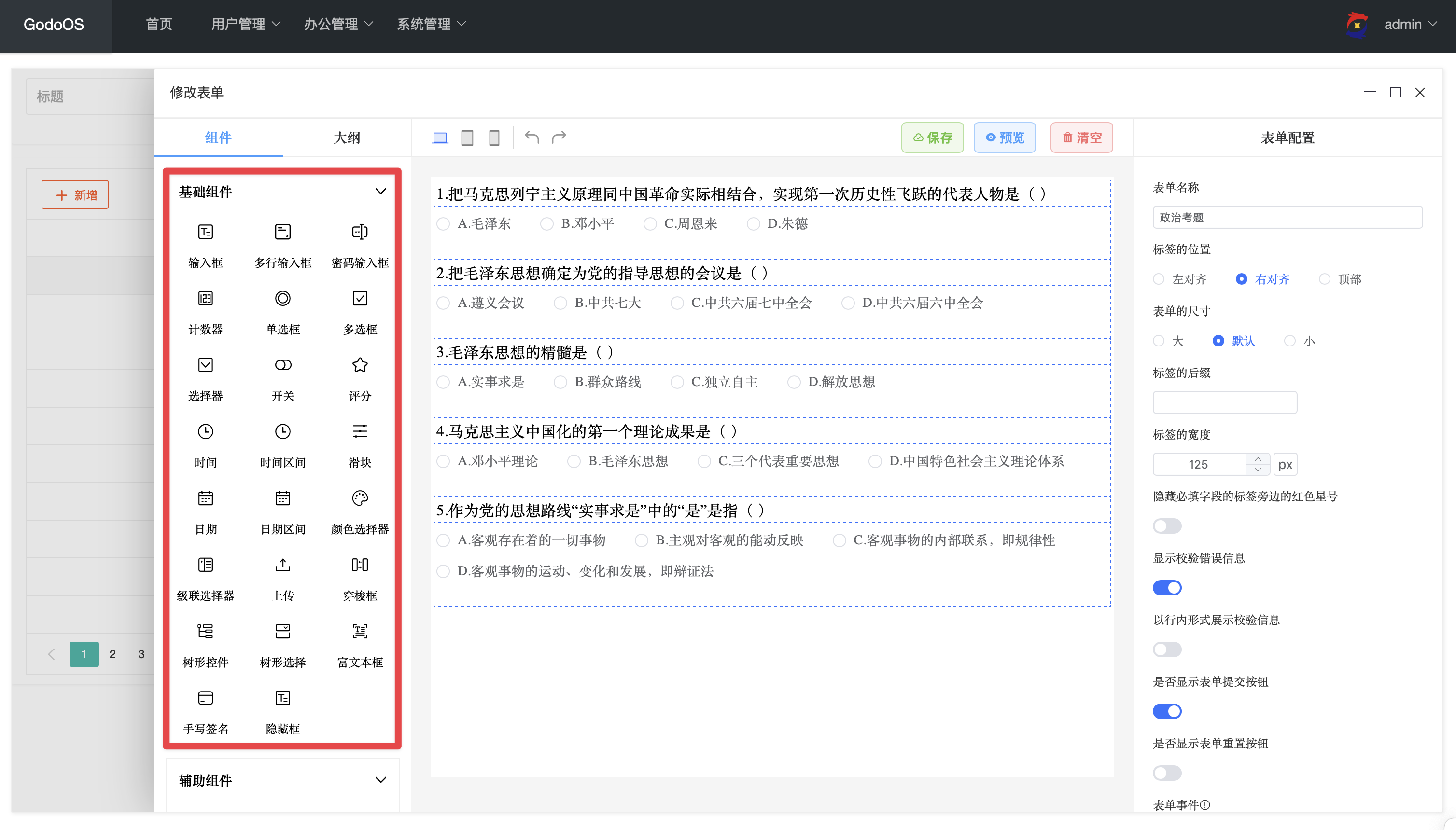The width and height of the screenshot is (1456, 830).
Task: Toggle the 显示校验错误信息 switch off
Action: pyautogui.click(x=1166, y=588)
